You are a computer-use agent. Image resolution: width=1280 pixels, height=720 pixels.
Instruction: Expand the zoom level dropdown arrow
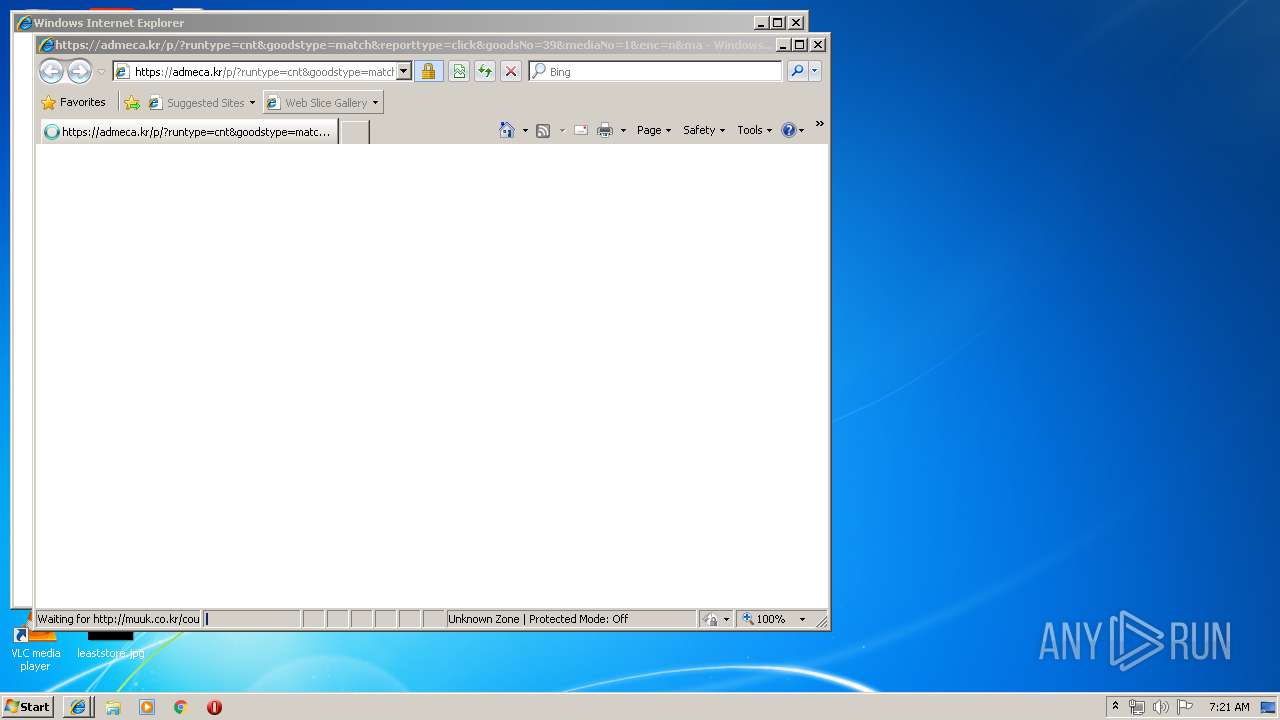[802, 619]
